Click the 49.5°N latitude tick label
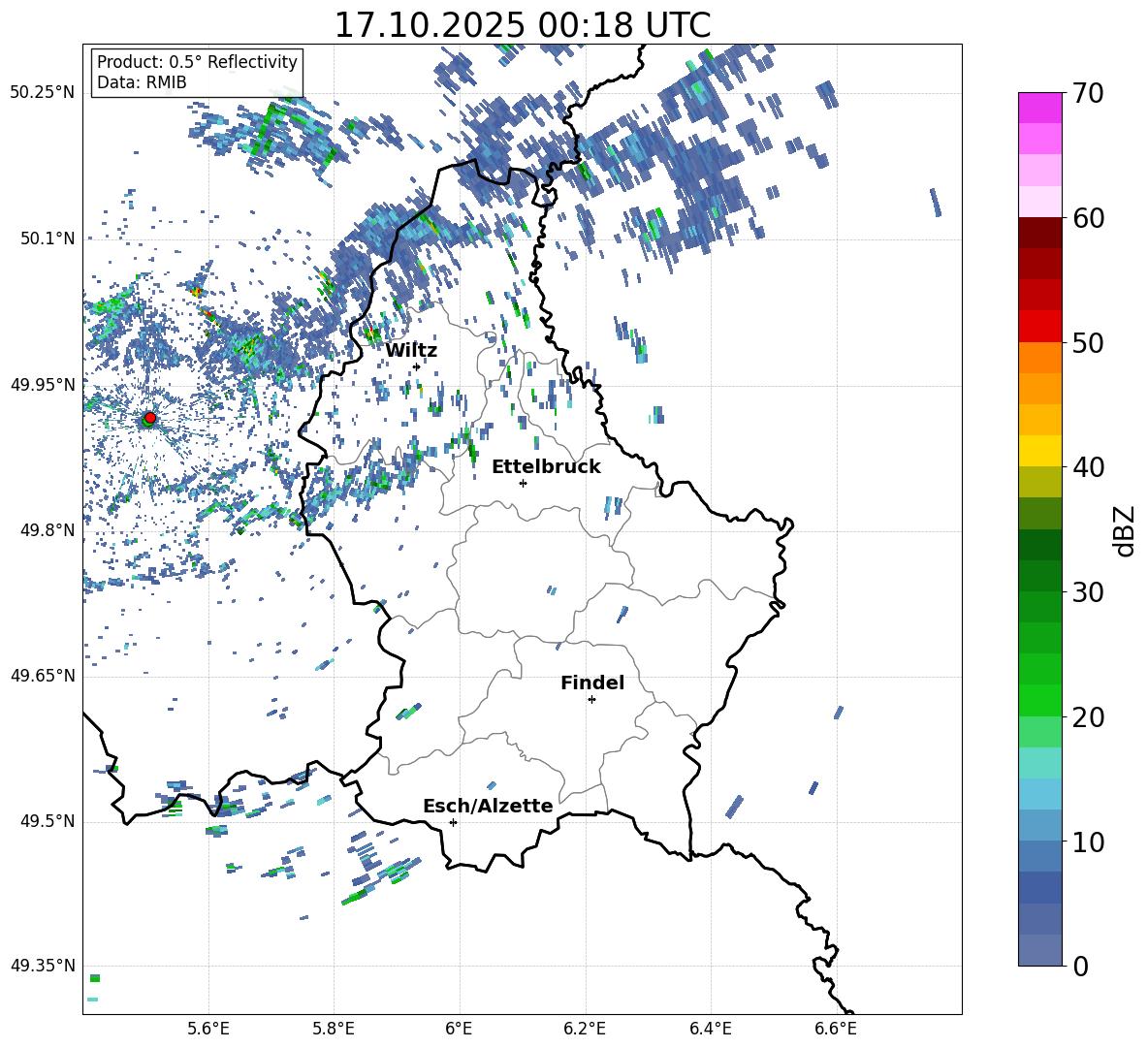The height and width of the screenshot is (1048, 1148). (48, 821)
